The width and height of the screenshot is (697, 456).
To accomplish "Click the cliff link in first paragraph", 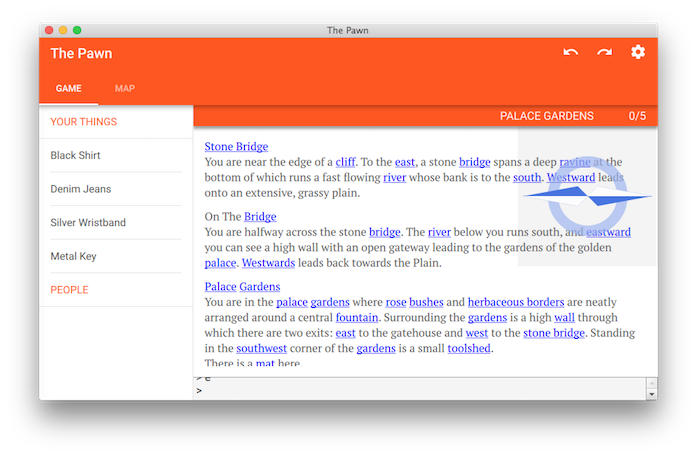I will (345, 162).
